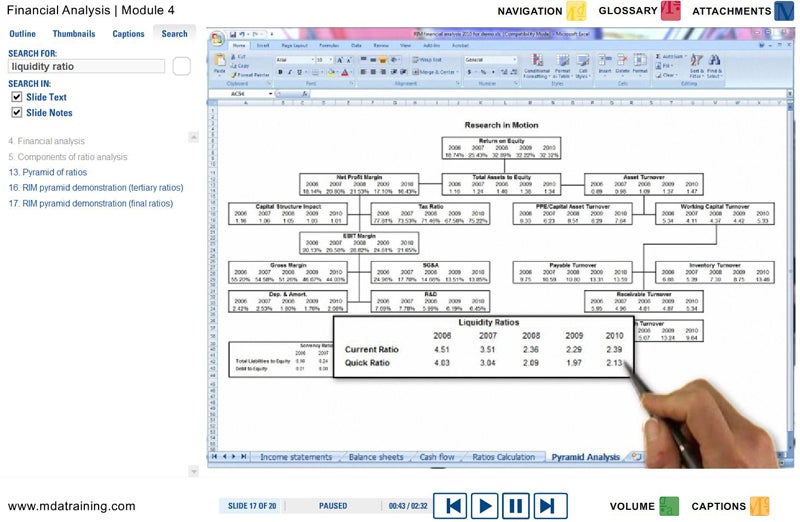
Task: Uncheck the Slide Text checkbox
Action: (x=17, y=97)
